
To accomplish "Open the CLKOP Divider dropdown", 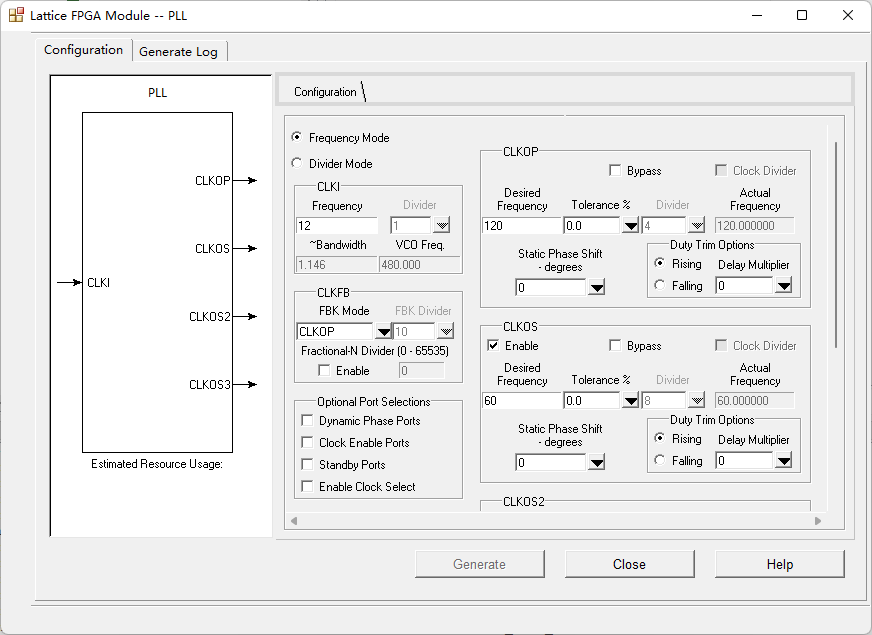I will coord(696,225).
